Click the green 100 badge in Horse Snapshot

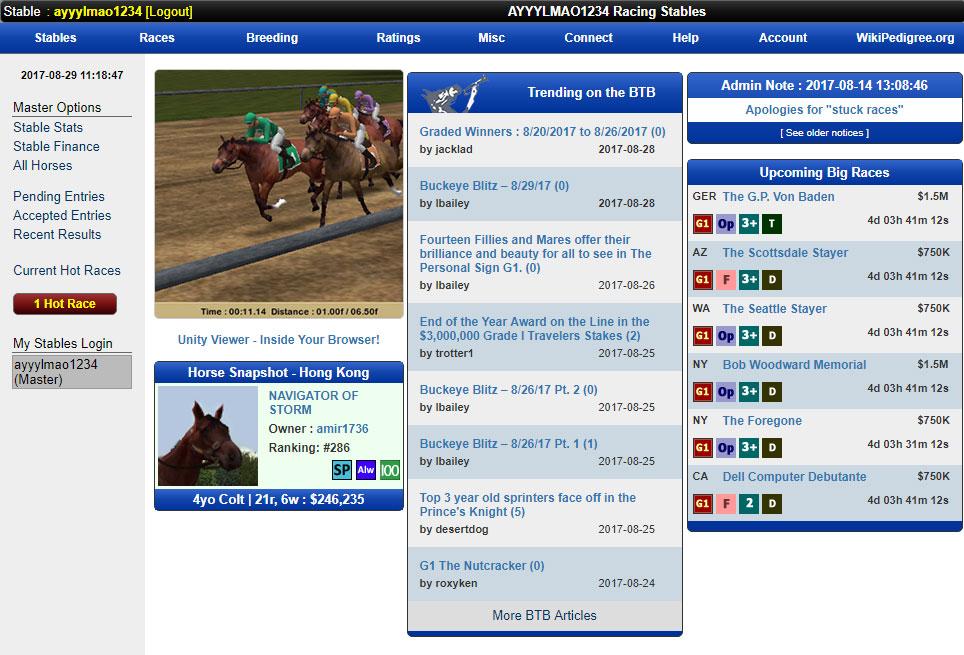389,470
